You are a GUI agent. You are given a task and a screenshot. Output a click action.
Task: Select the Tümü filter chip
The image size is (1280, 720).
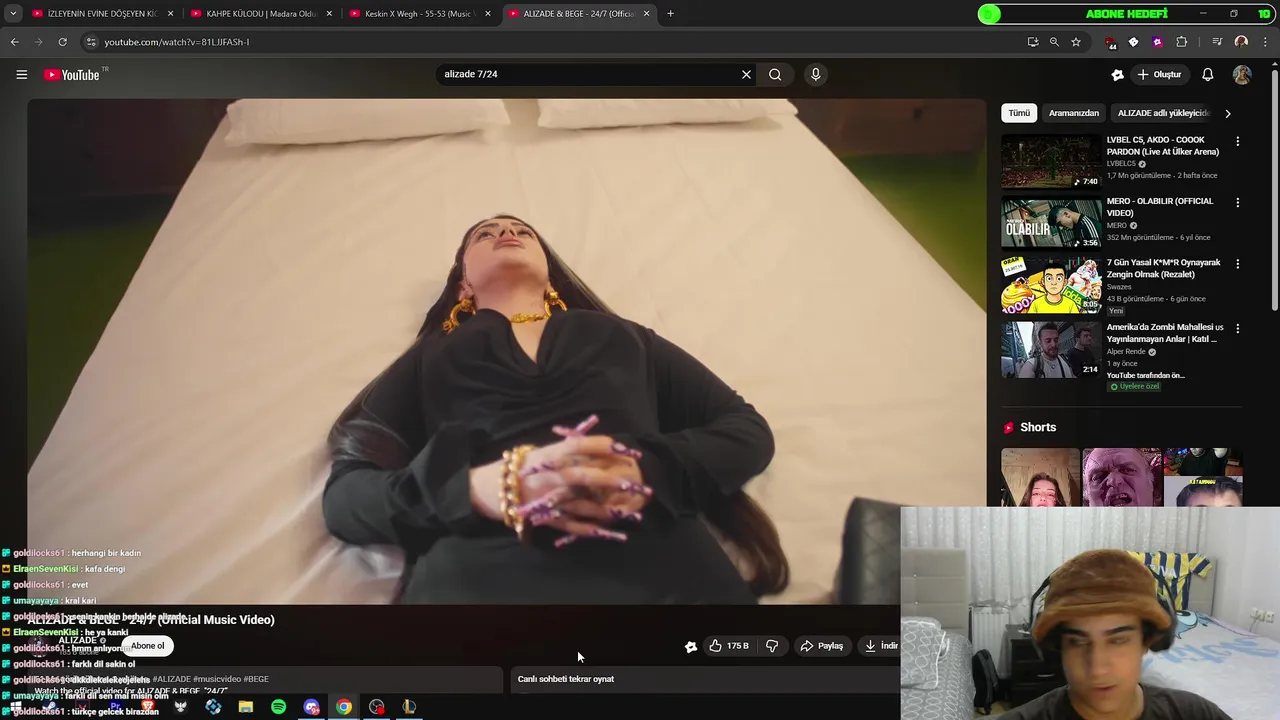point(1019,113)
